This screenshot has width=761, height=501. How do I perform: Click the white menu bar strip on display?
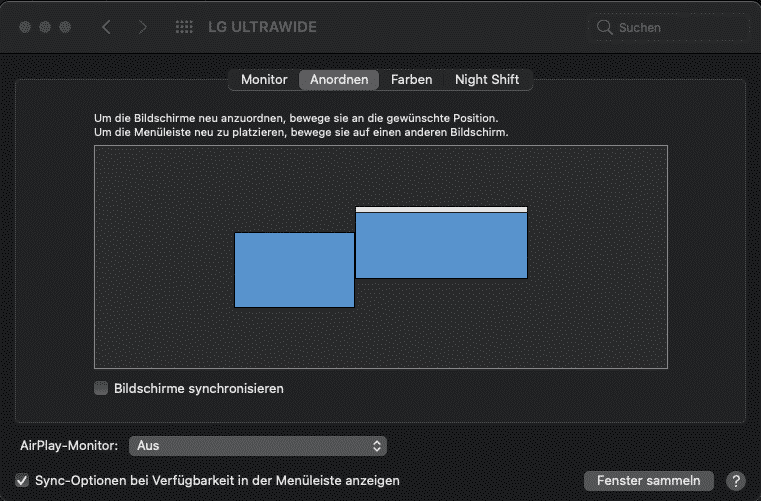point(441,209)
